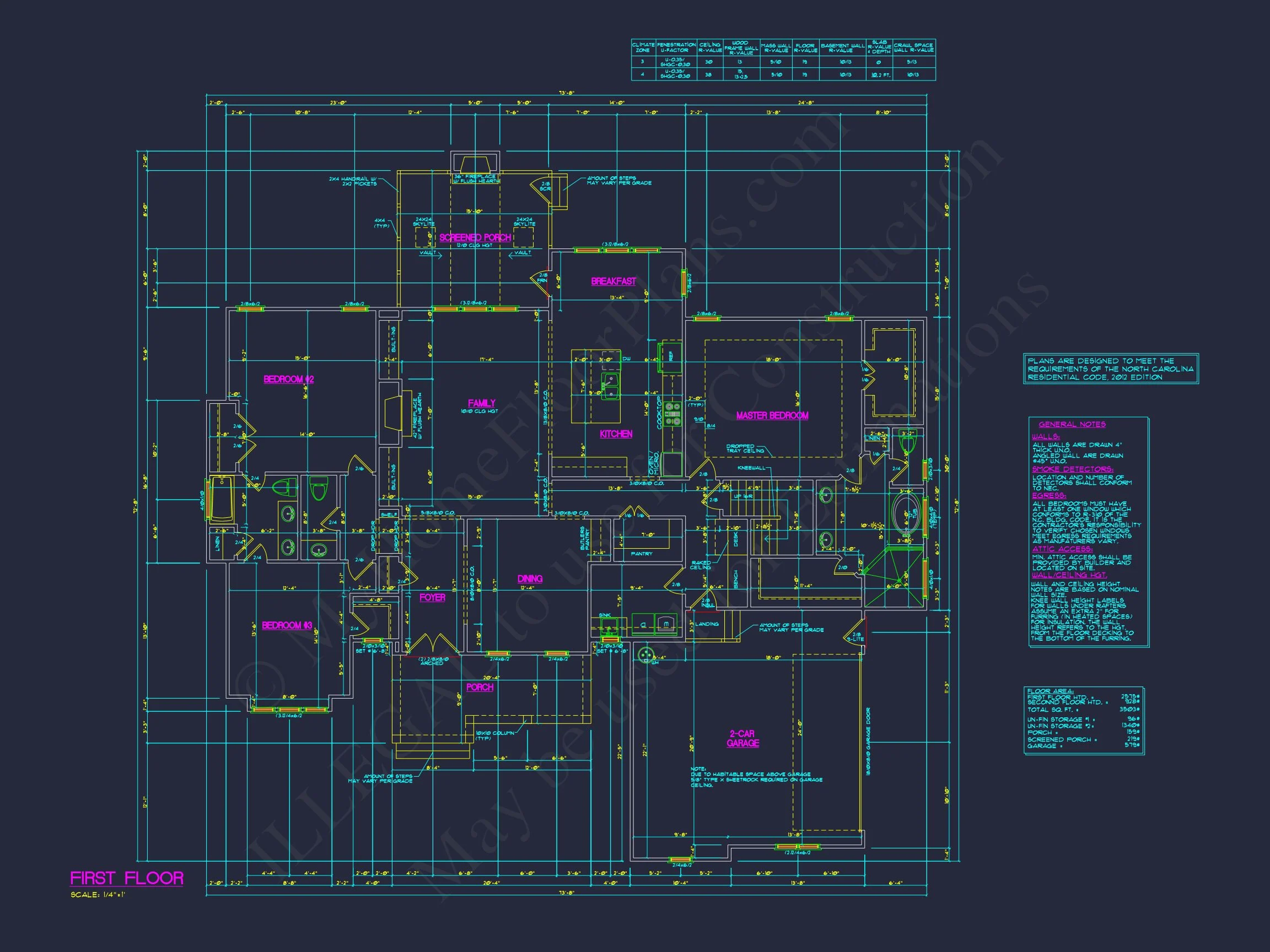Select the arched front entry double doors
This screenshot has height=952, width=1270.
[x=434, y=643]
